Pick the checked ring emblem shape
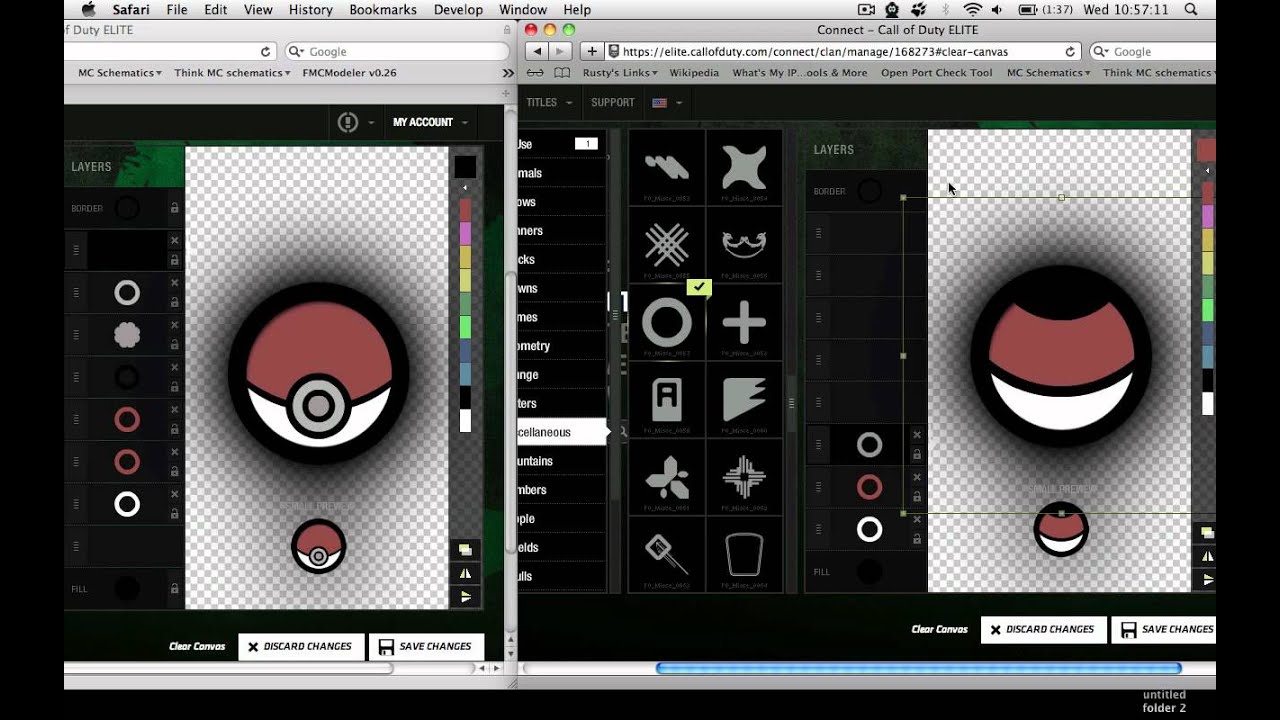Viewport: 1280px width, 720px height. pyautogui.click(x=667, y=322)
